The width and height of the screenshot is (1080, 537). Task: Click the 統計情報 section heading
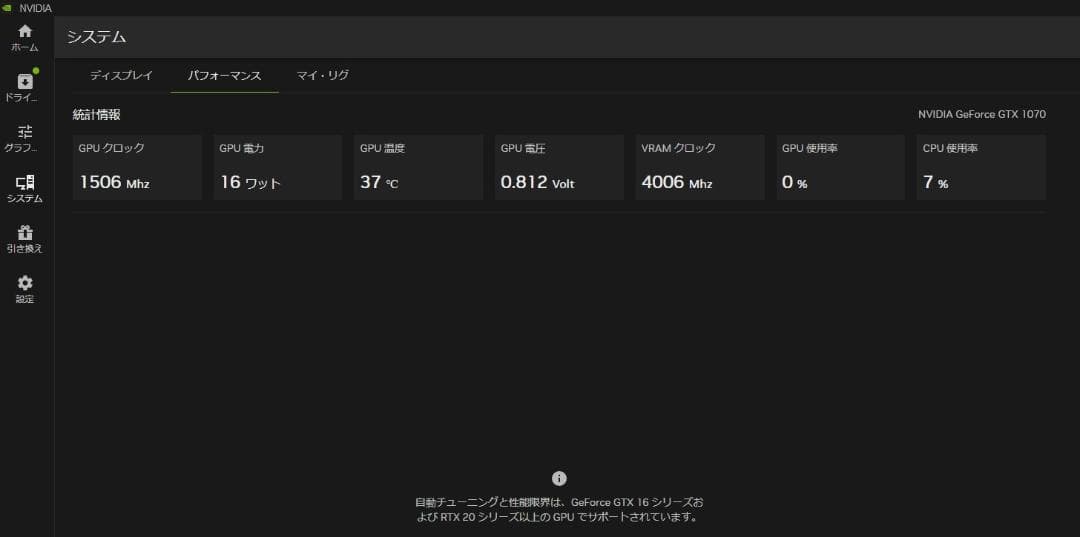96,115
